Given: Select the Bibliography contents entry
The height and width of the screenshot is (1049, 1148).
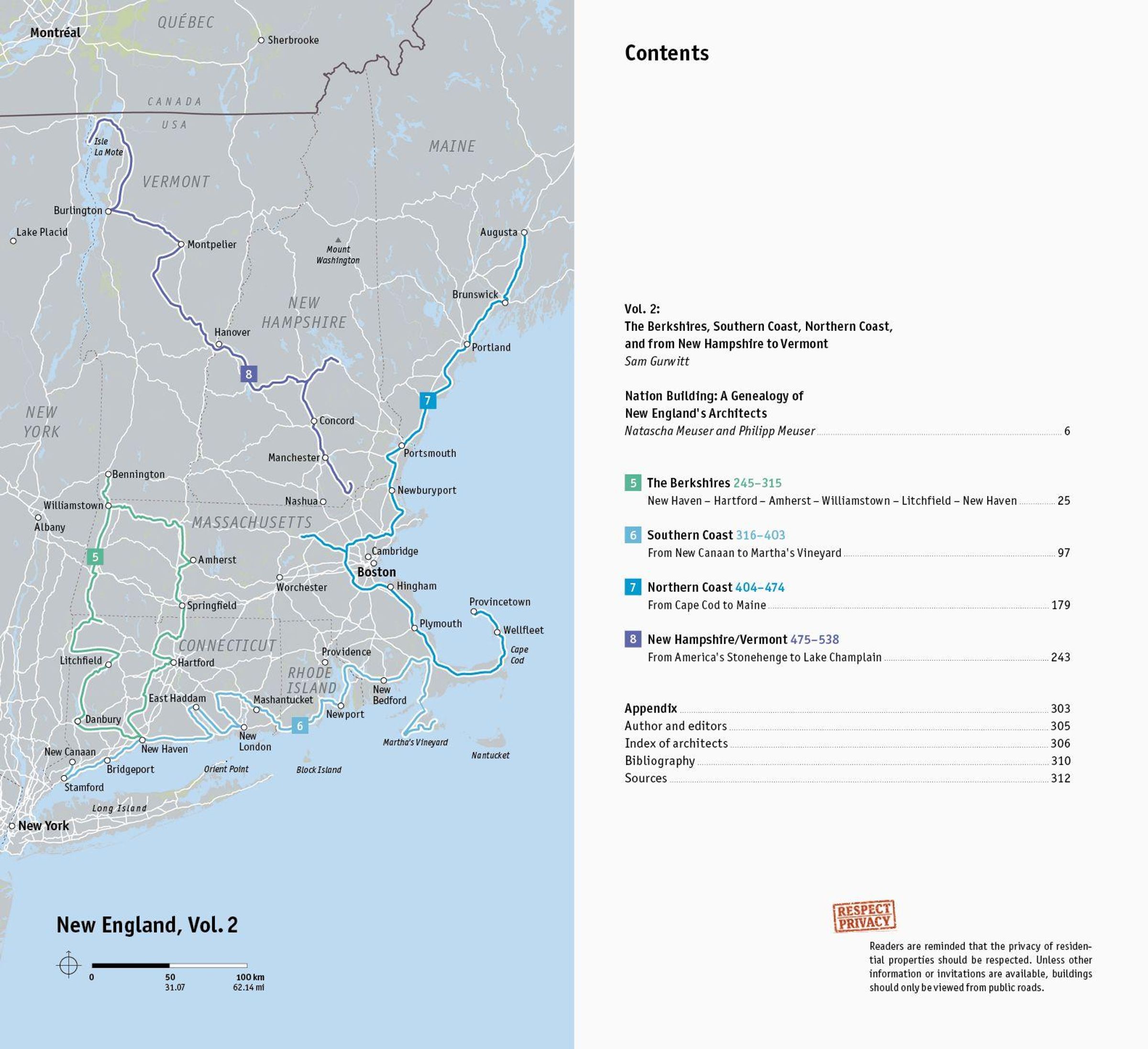Looking at the screenshot, I should 660,760.
